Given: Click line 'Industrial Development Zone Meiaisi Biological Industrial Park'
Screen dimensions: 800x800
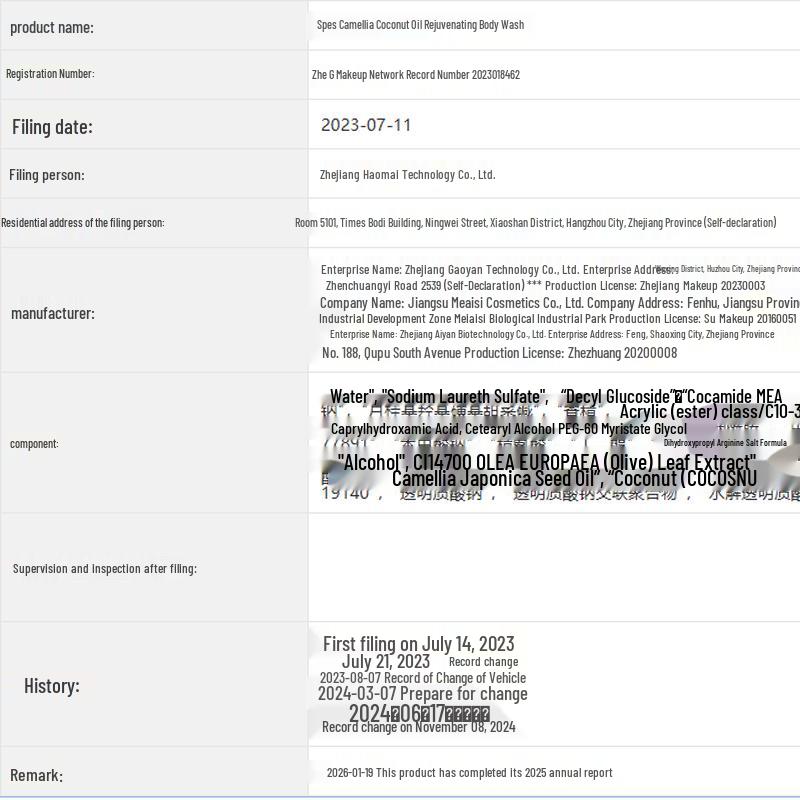Looking at the screenshot, I should click(558, 319).
